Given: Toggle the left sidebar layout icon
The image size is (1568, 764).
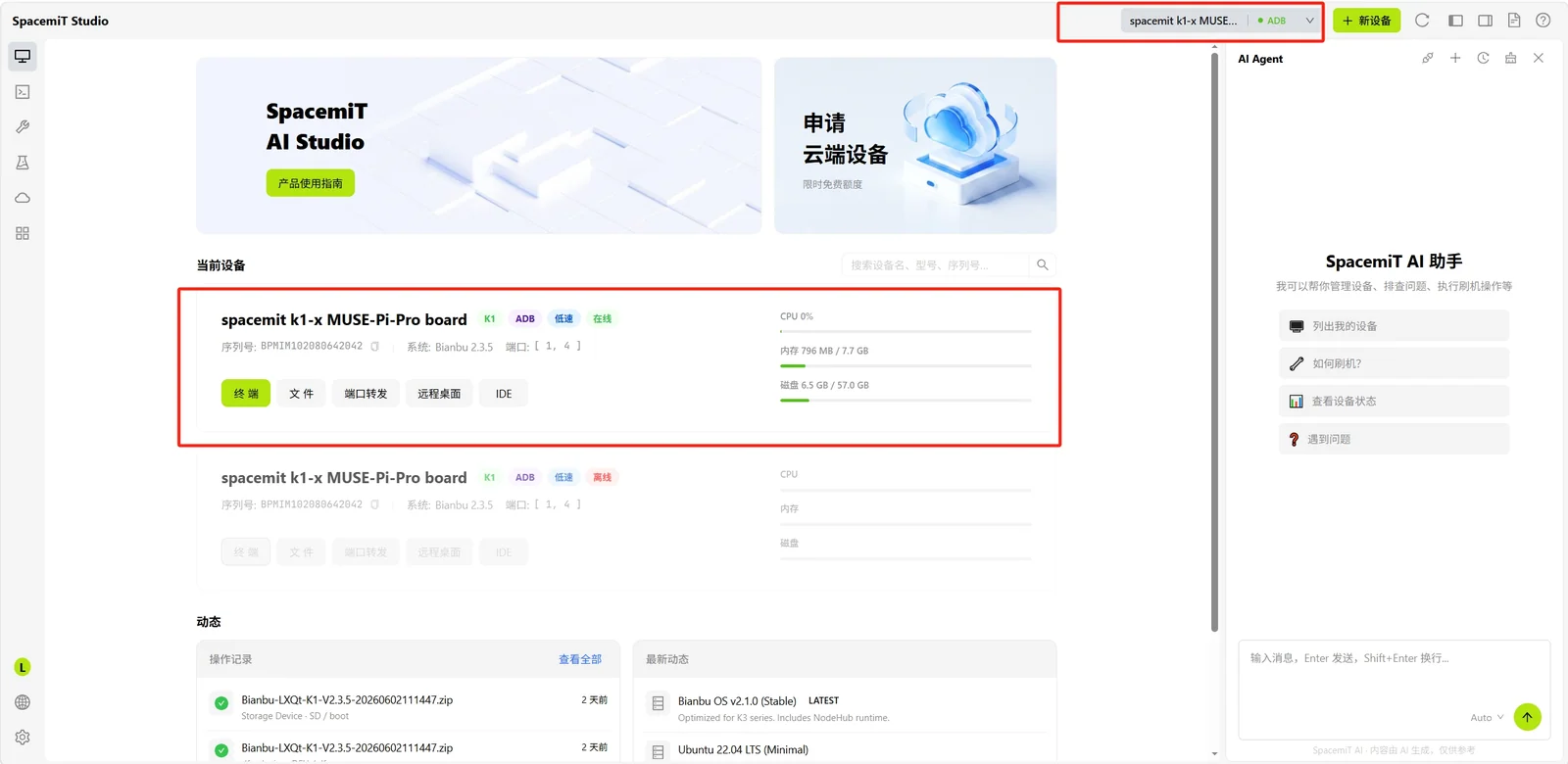Looking at the screenshot, I should coord(1455,21).
